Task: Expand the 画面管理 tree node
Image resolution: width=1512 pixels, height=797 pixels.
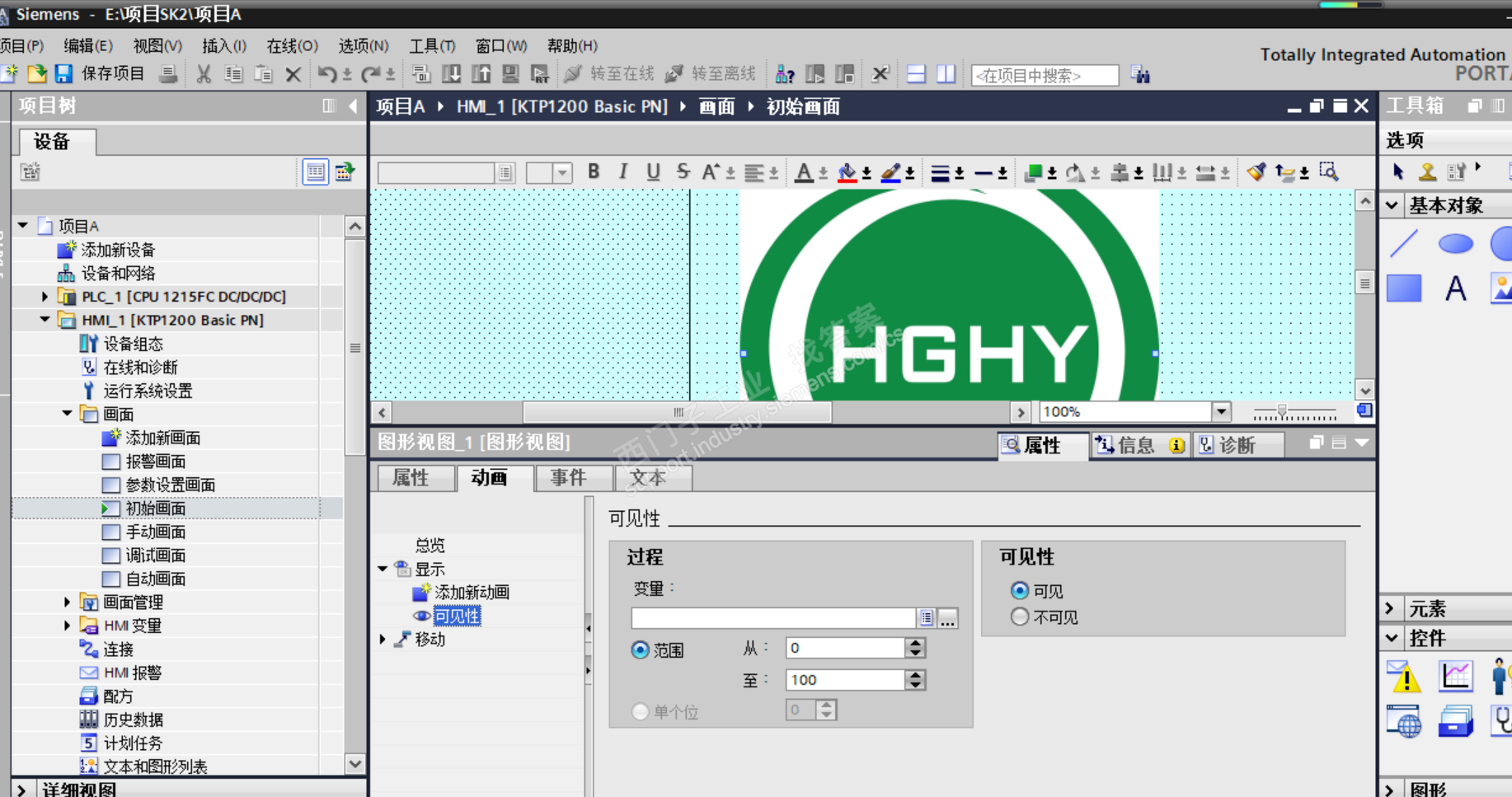Action: point(68,602)
